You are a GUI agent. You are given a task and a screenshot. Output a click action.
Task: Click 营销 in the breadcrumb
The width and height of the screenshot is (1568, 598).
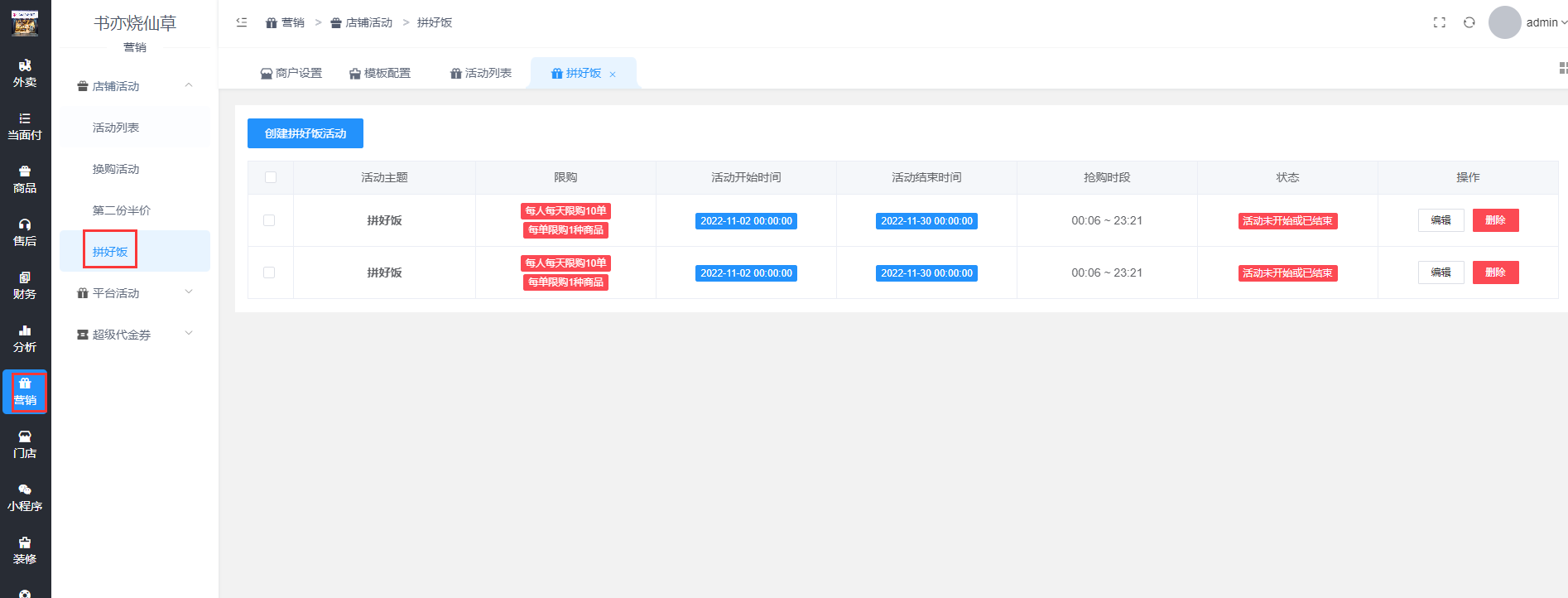click(286, 22)
